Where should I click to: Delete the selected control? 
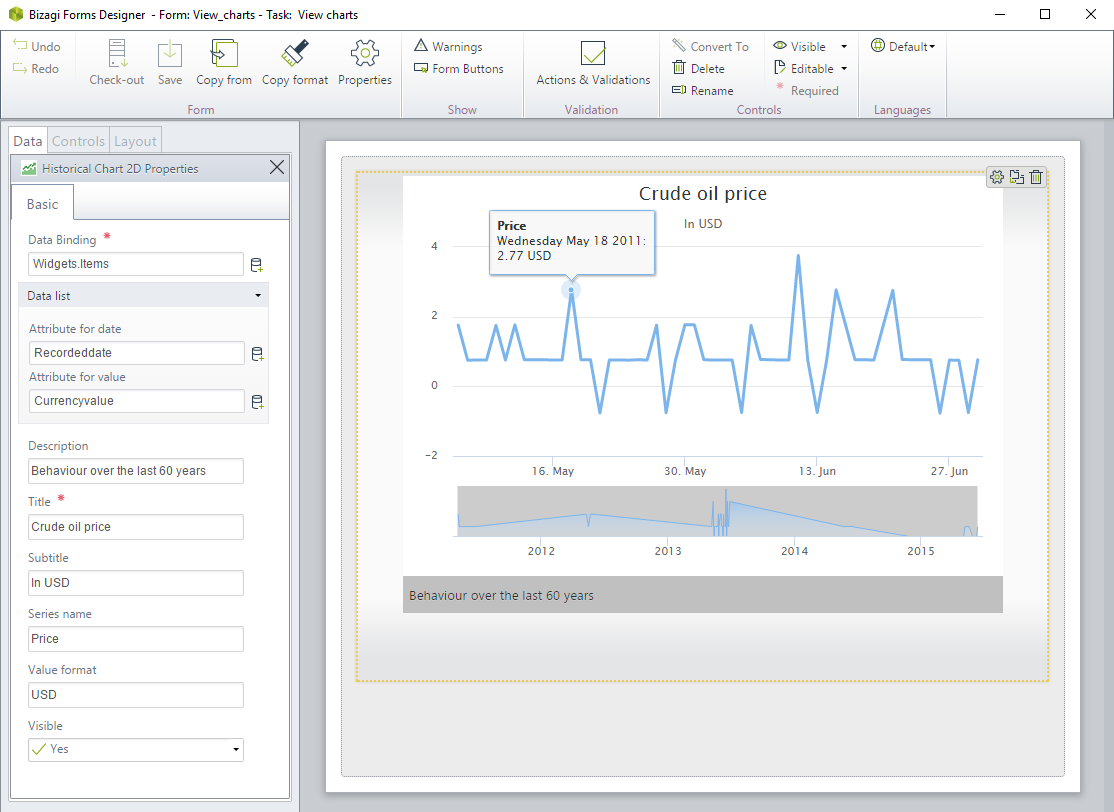pyautogui.click(x=698, y=68)
